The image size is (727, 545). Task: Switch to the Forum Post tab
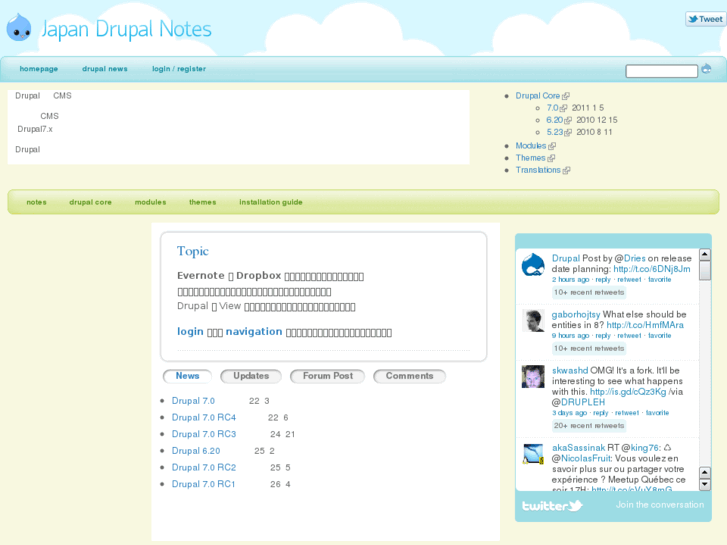(x=328, y=376)
